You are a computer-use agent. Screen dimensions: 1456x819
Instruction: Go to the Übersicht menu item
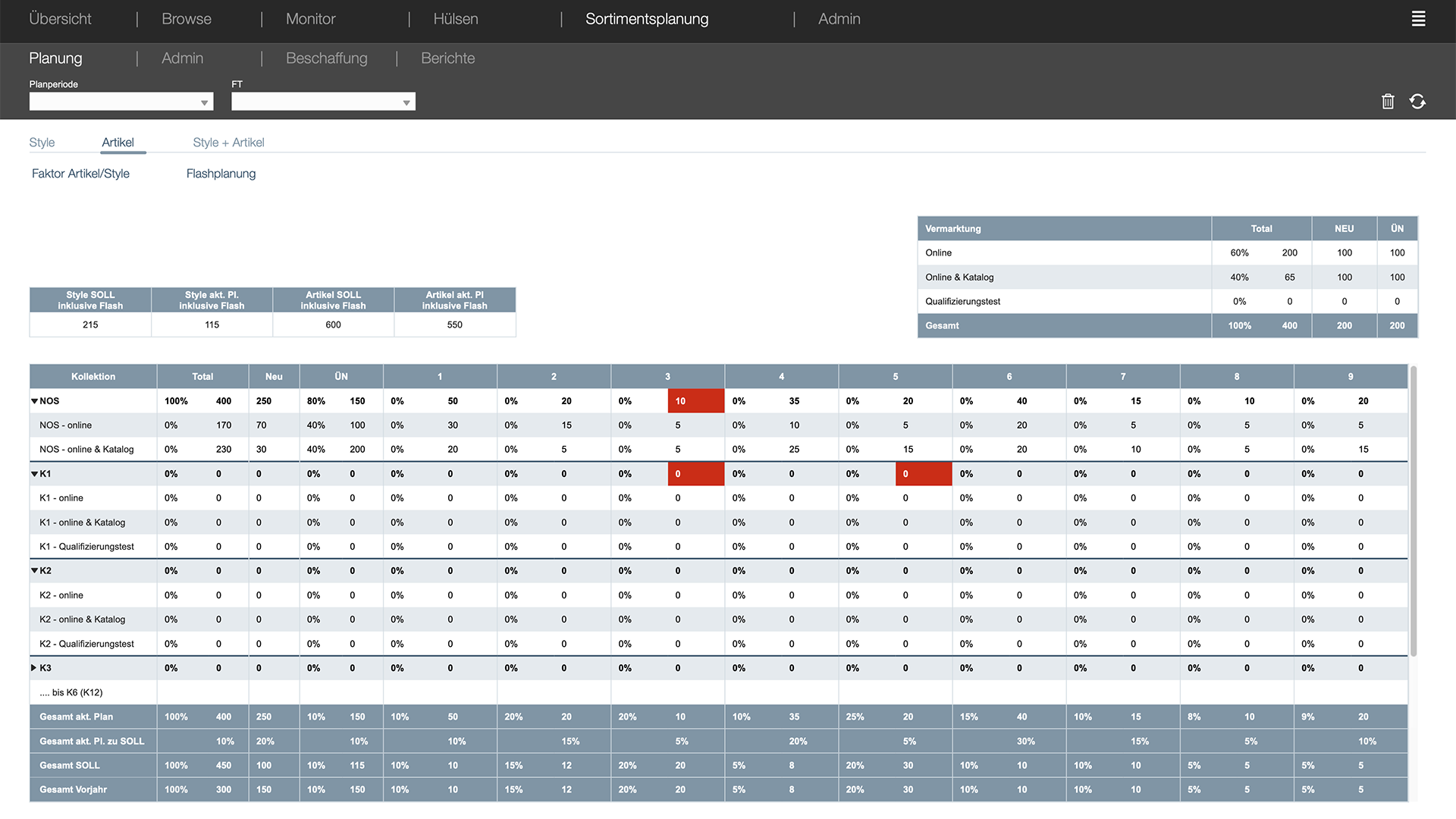[60, 19]
